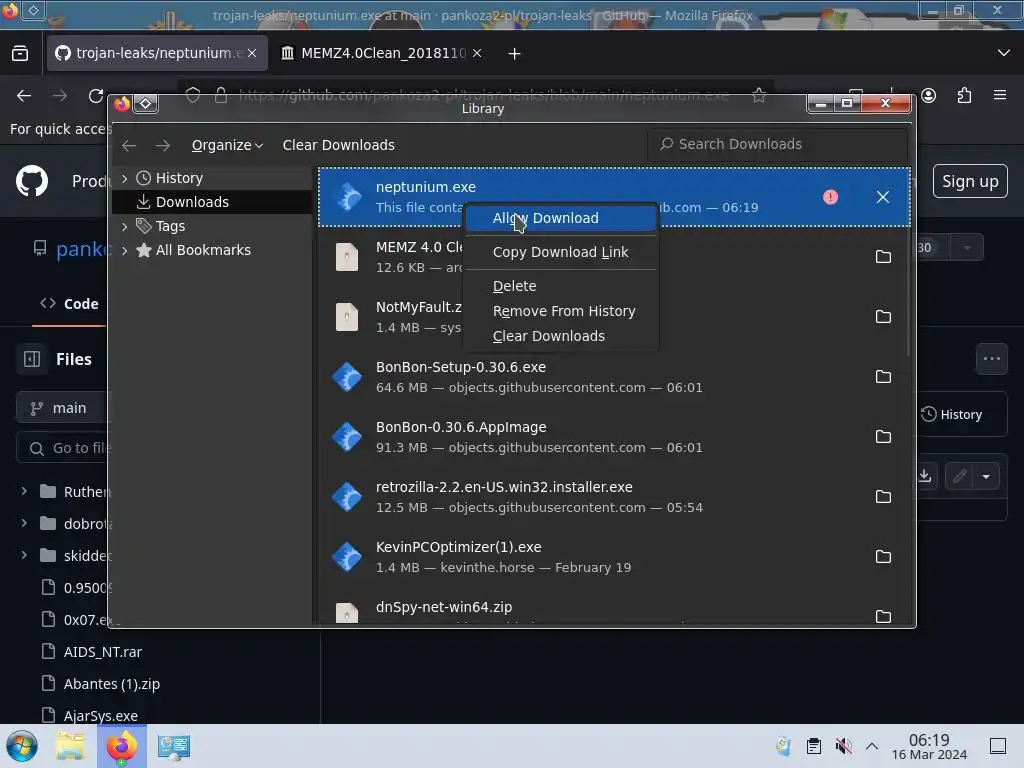Click Sign up on GitHub page
1024x768 pixels.
click(970, 181)
